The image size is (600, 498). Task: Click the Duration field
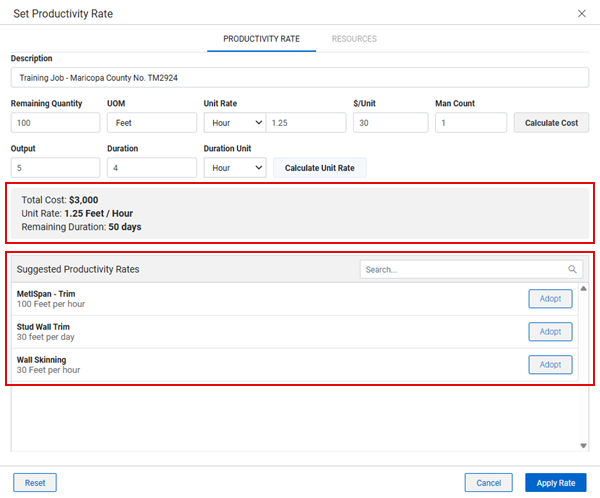click(152, 168)
